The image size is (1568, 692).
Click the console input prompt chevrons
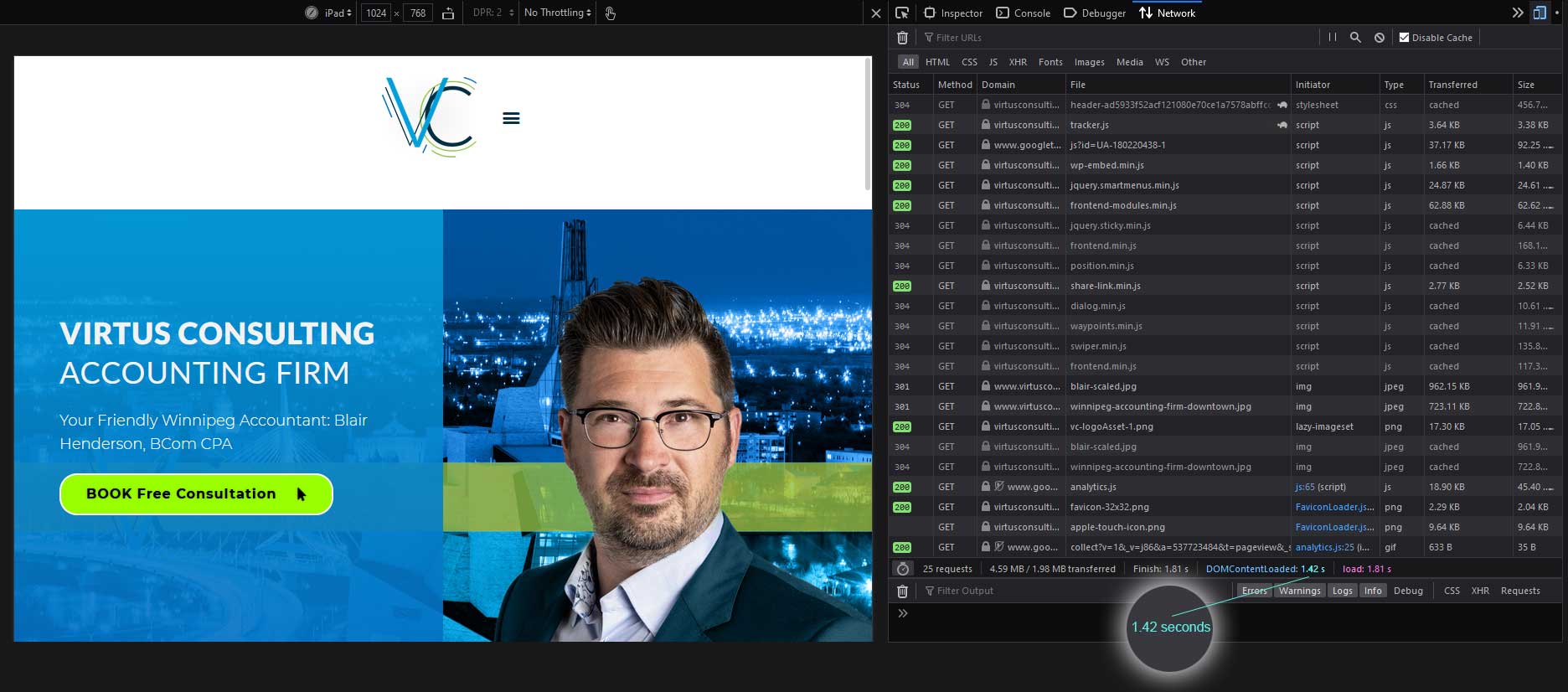(x=903, y=613)
